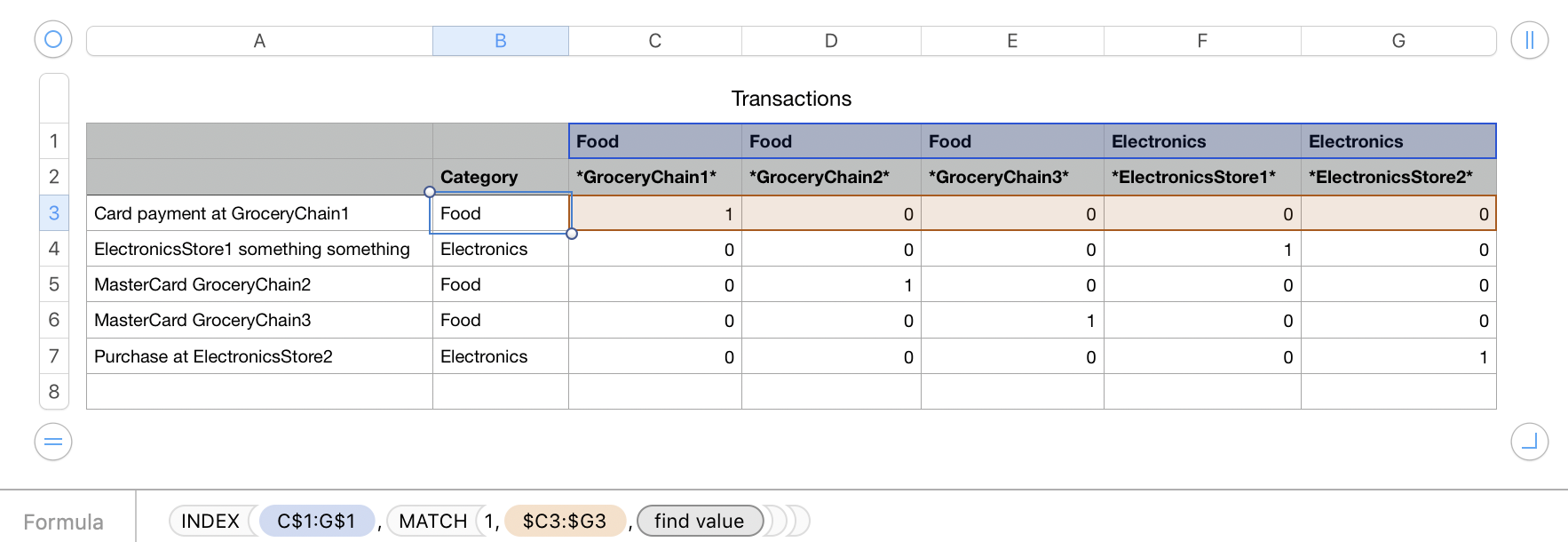Screen dimensions: 1568x542
Task: Select column A header
Action: pyautogui.click(x=259, y=41)
